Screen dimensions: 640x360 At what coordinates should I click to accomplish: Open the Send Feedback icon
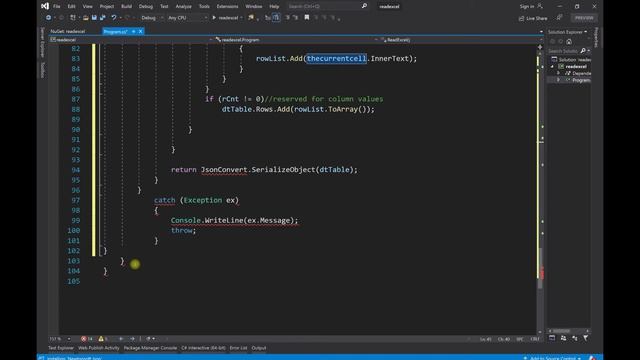[x=560, y=17]
